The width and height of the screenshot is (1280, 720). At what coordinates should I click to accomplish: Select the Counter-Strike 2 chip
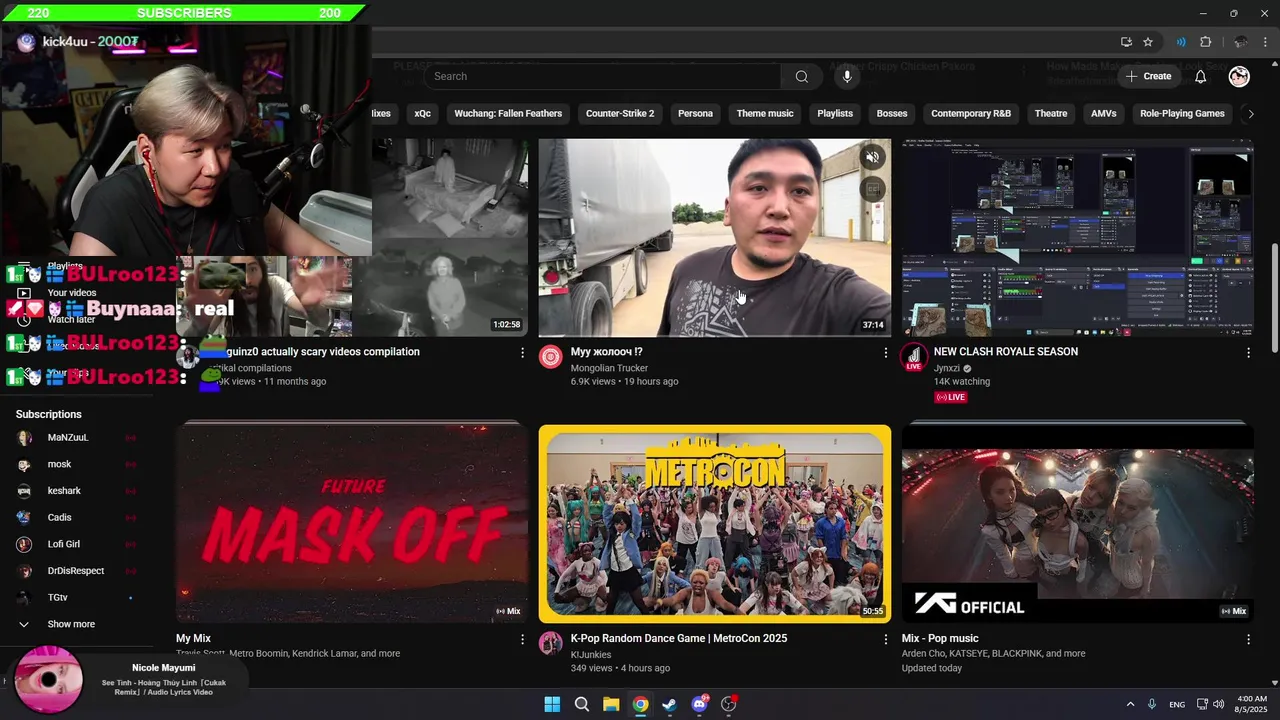[620, 113]
